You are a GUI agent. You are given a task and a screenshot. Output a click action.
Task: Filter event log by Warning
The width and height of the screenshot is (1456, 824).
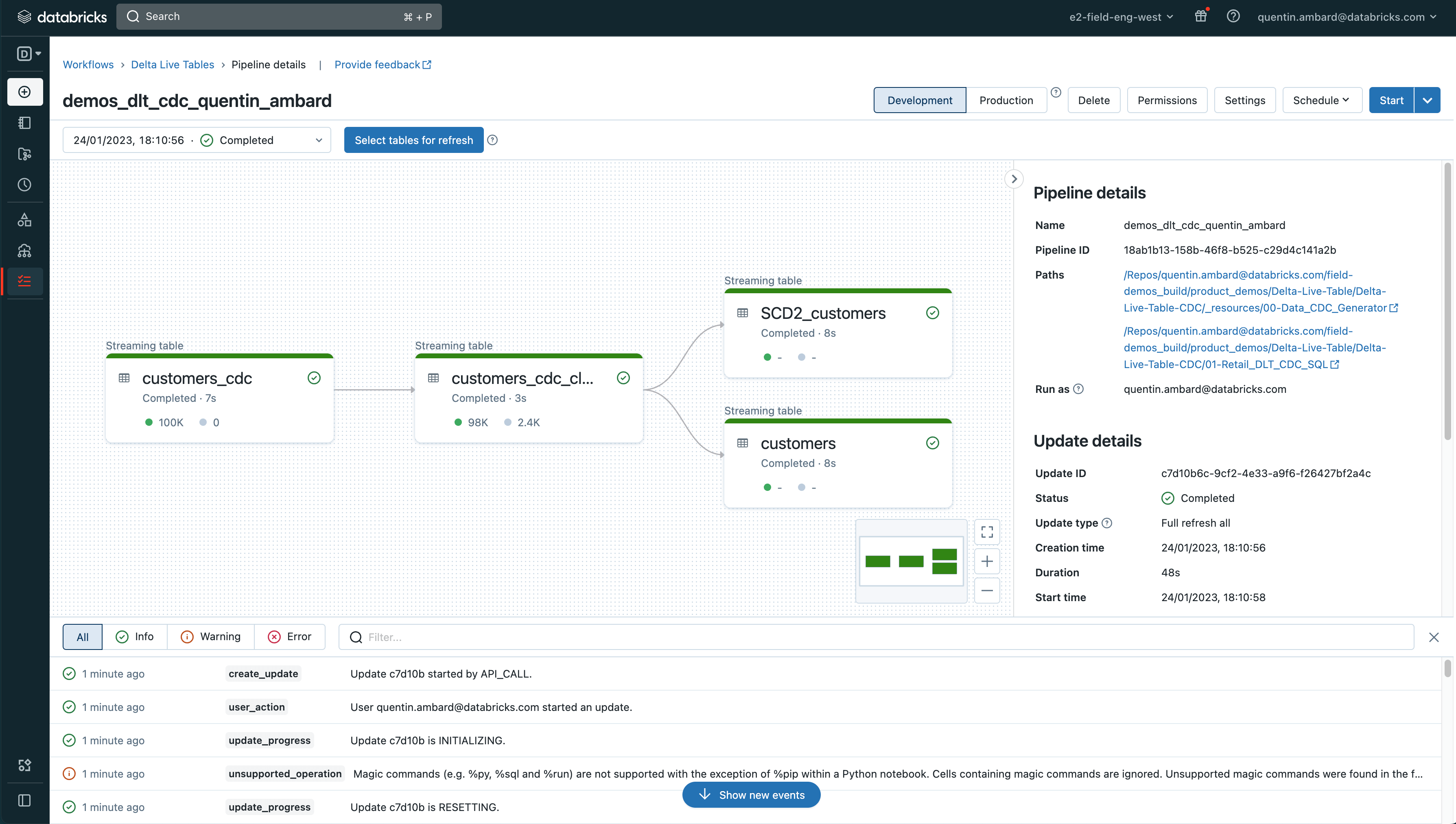(x=211, y=637)
